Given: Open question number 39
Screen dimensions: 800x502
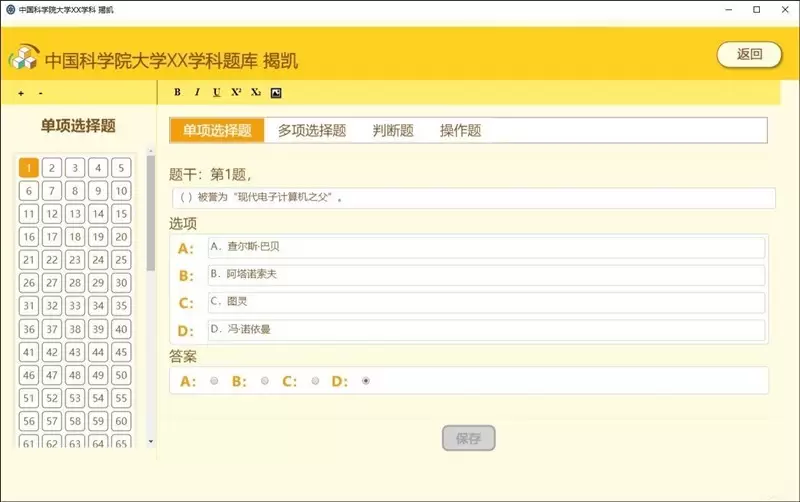Looking at the screenshot, I should point(98,329).
